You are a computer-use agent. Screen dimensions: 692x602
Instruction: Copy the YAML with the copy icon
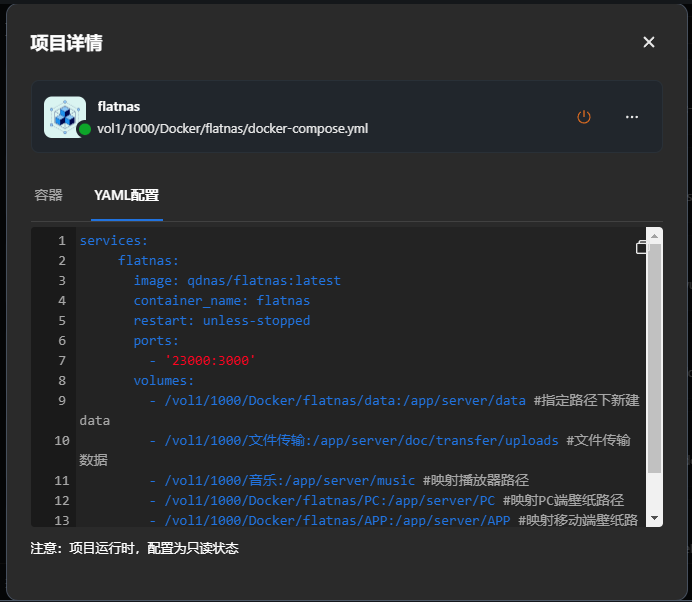click(642, 247)
